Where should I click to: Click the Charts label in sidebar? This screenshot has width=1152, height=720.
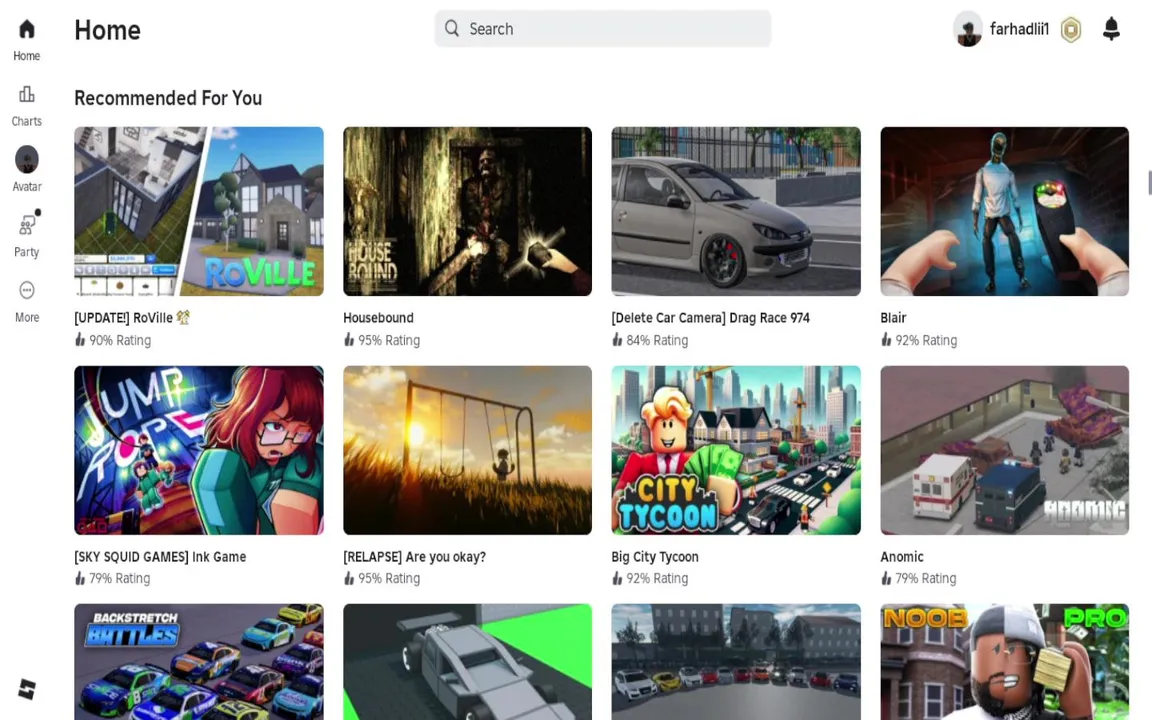coord(26,121)
